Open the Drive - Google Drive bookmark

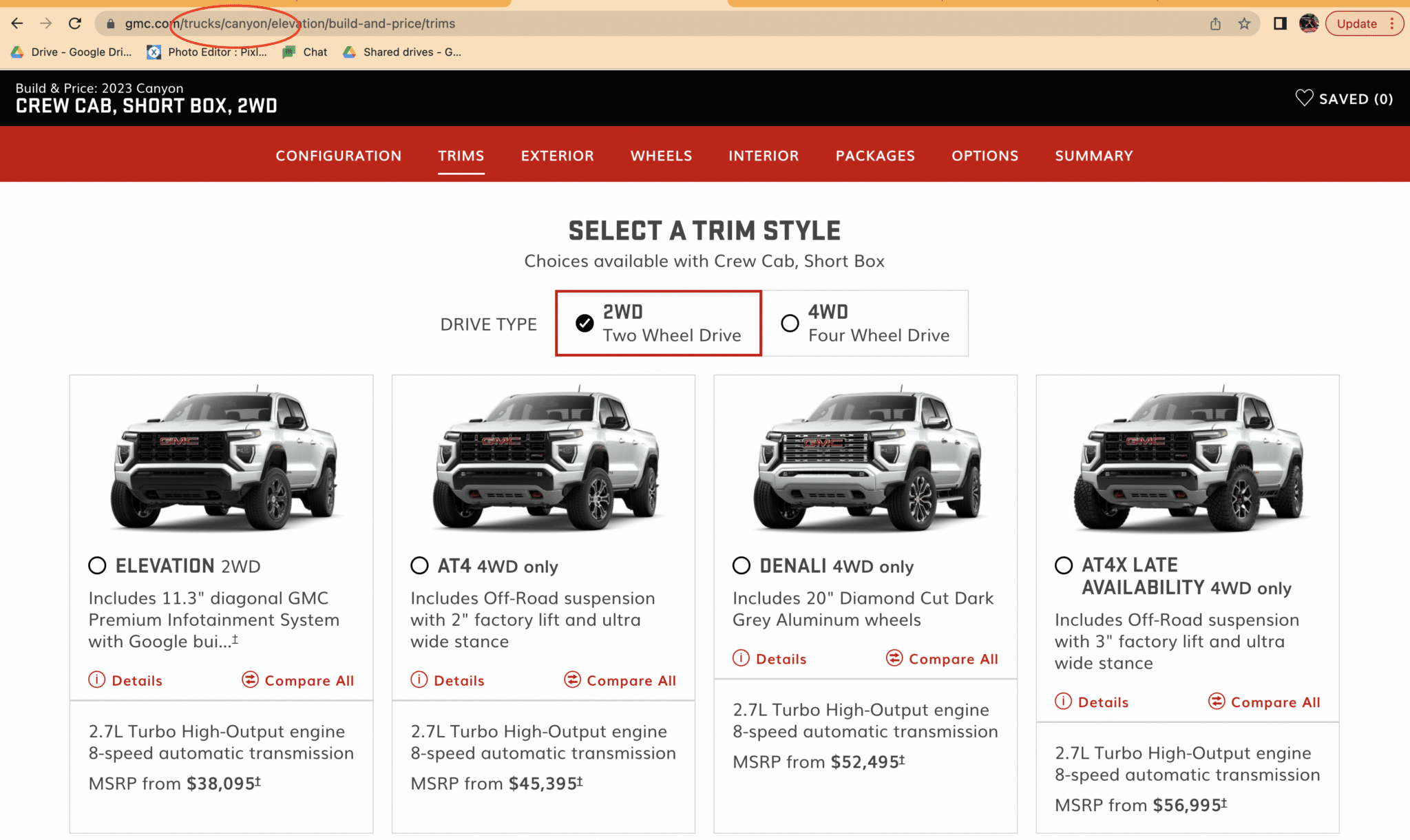pyautogui.click(x=72, y=52)
